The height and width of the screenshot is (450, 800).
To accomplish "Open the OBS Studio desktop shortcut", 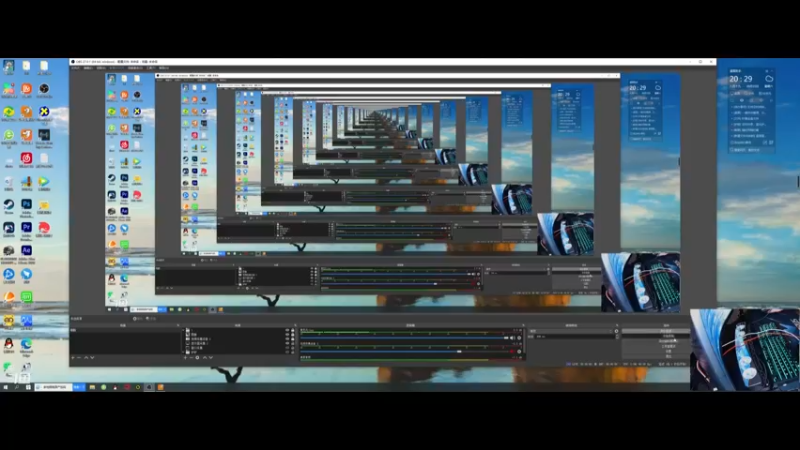I will pos(44,89).
